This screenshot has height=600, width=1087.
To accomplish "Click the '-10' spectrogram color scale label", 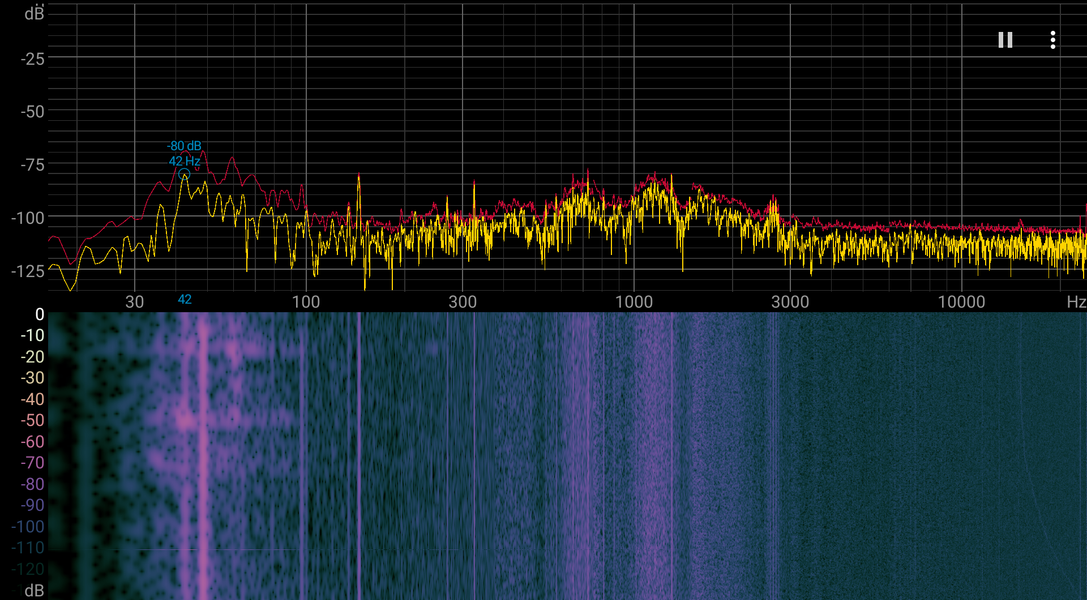I will pyautogui.click(x=33, y=335).
